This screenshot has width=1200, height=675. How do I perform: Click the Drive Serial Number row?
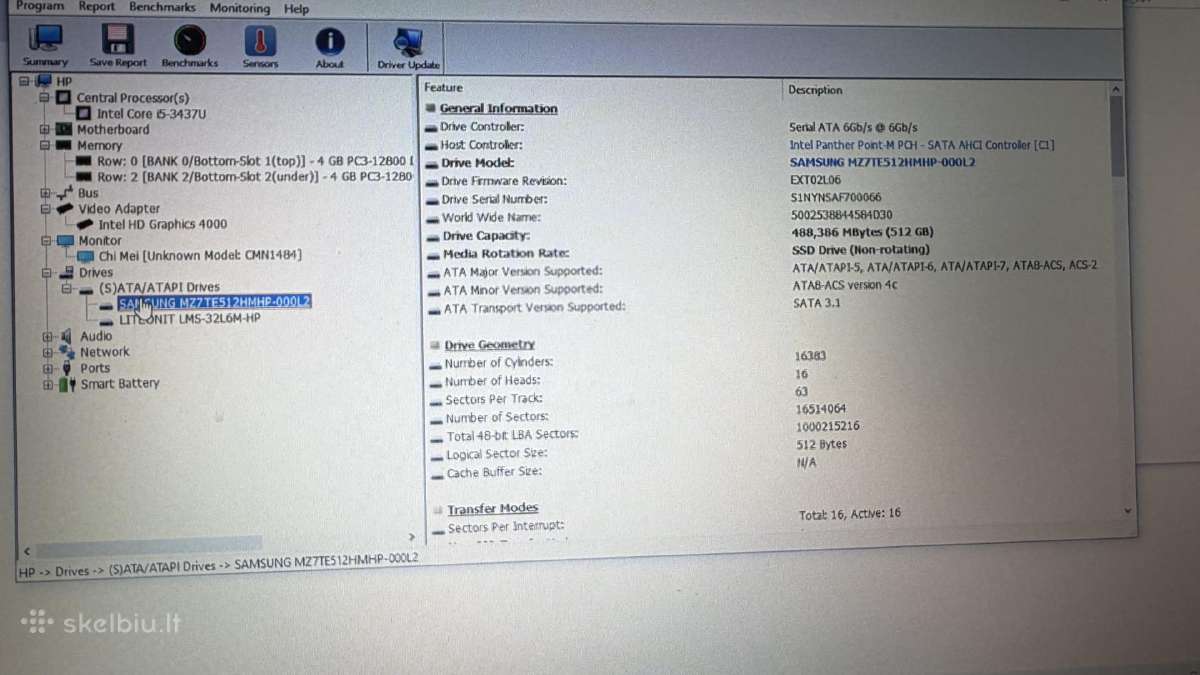494,199
